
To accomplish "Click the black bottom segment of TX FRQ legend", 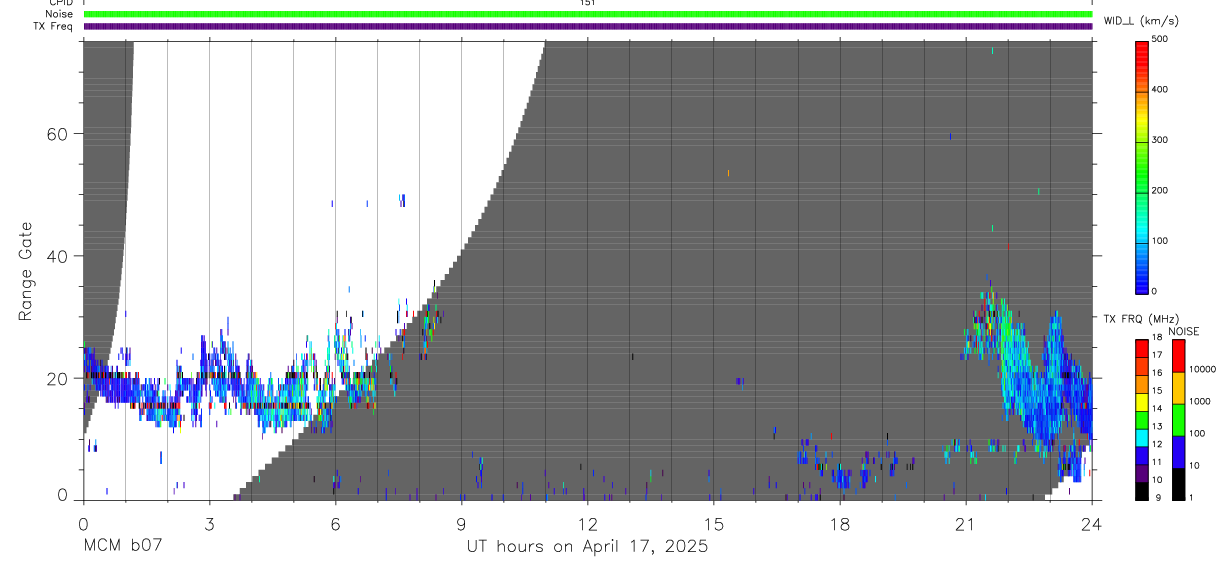I will point(1142,491).
